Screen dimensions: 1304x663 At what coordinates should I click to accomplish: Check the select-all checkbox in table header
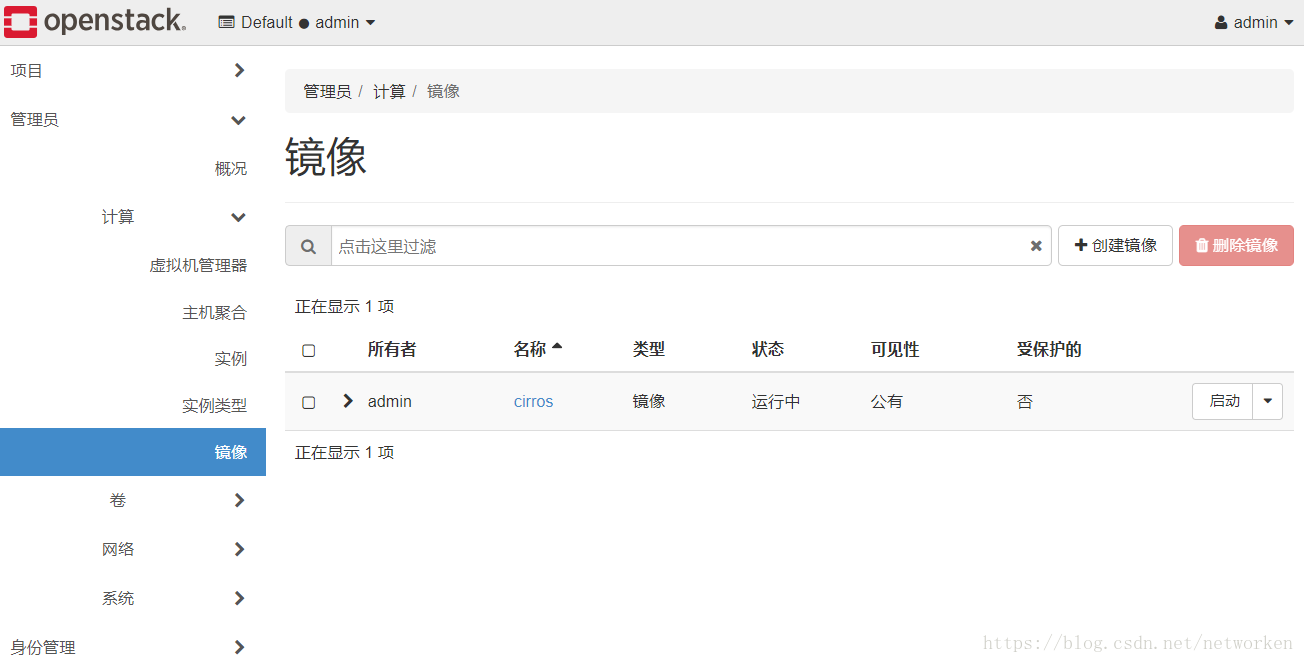[x=308, y=350]
